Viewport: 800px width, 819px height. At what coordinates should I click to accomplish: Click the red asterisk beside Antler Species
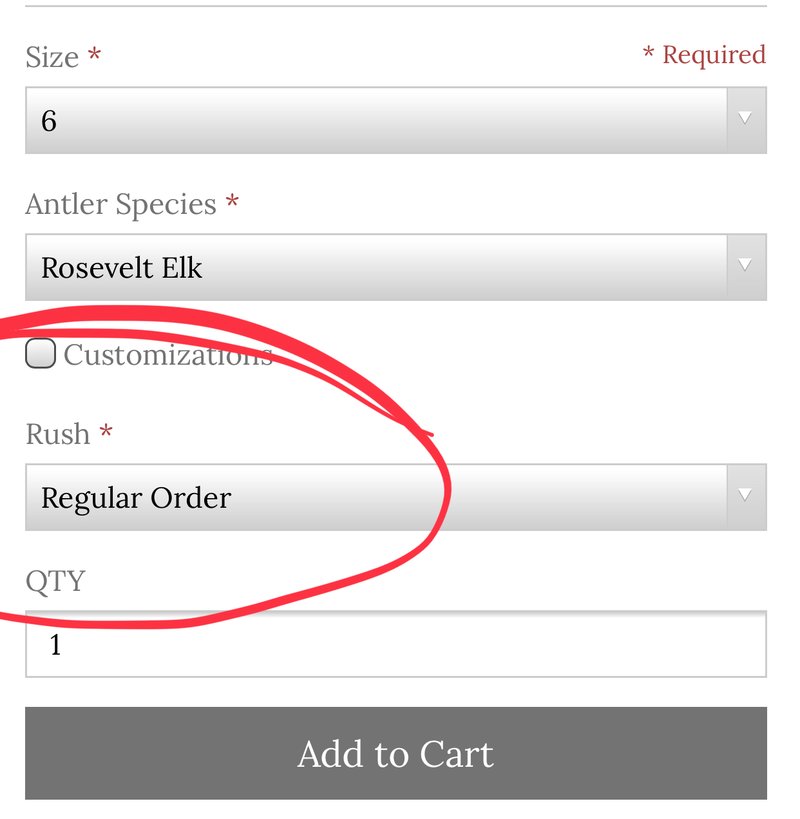(x=232, y=201)
